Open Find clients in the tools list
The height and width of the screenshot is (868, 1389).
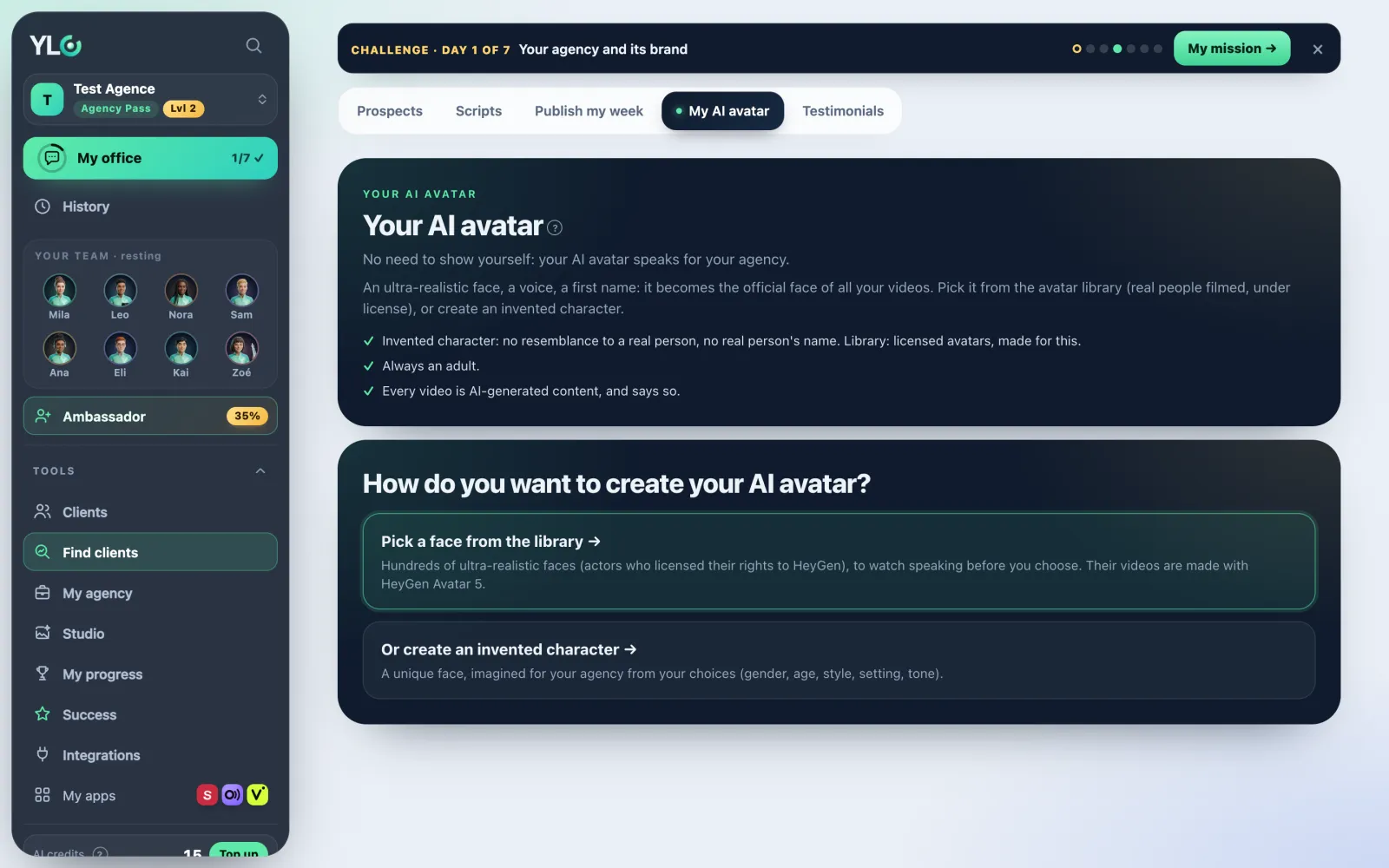click(x=150, y=552)
